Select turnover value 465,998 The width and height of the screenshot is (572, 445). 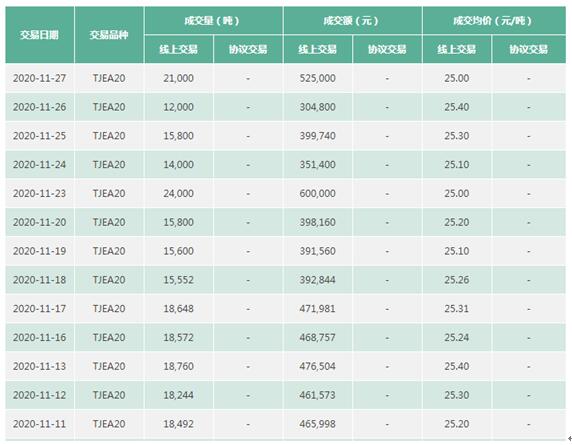click(317, 424)
